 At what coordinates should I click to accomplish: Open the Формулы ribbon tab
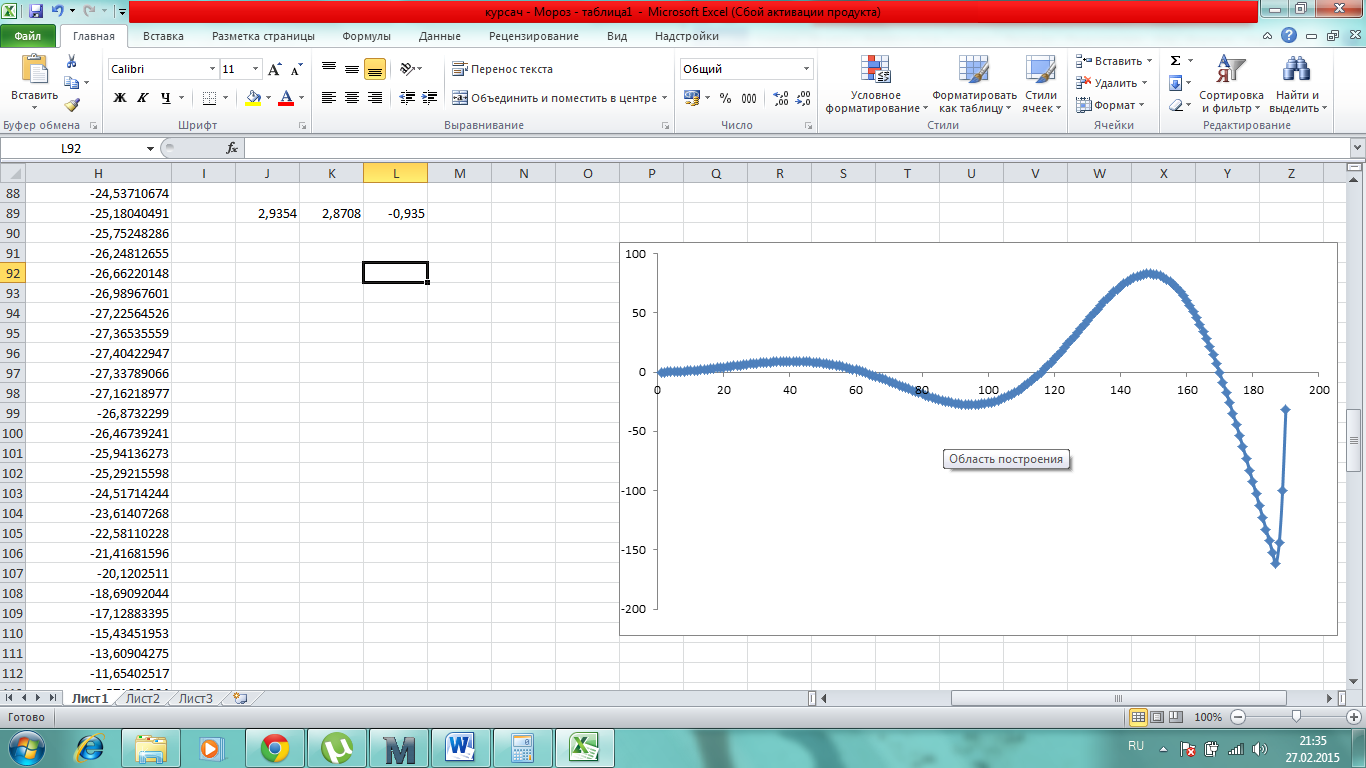(366, 36)
